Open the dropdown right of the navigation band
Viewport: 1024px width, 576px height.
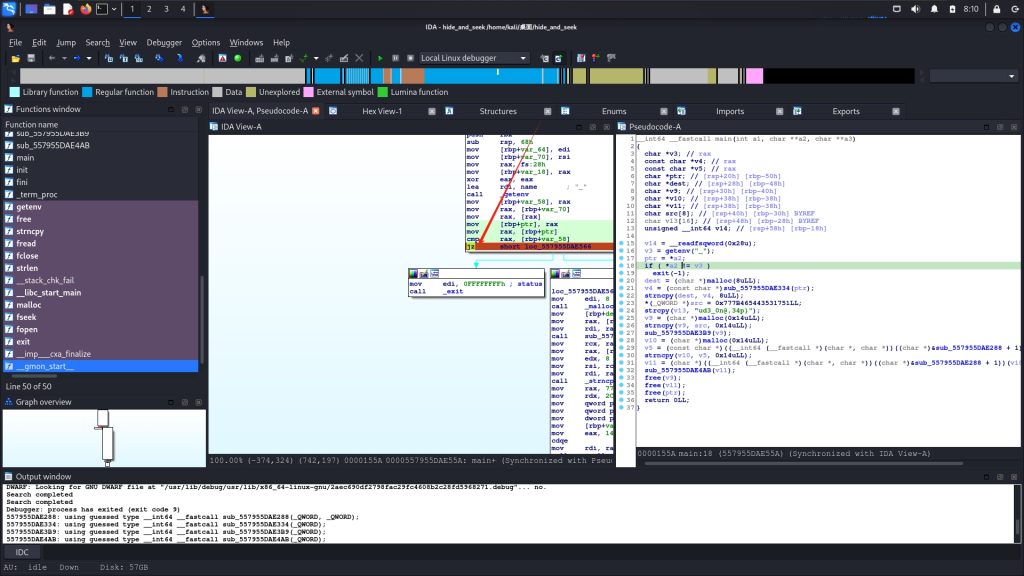click(973, 76)
